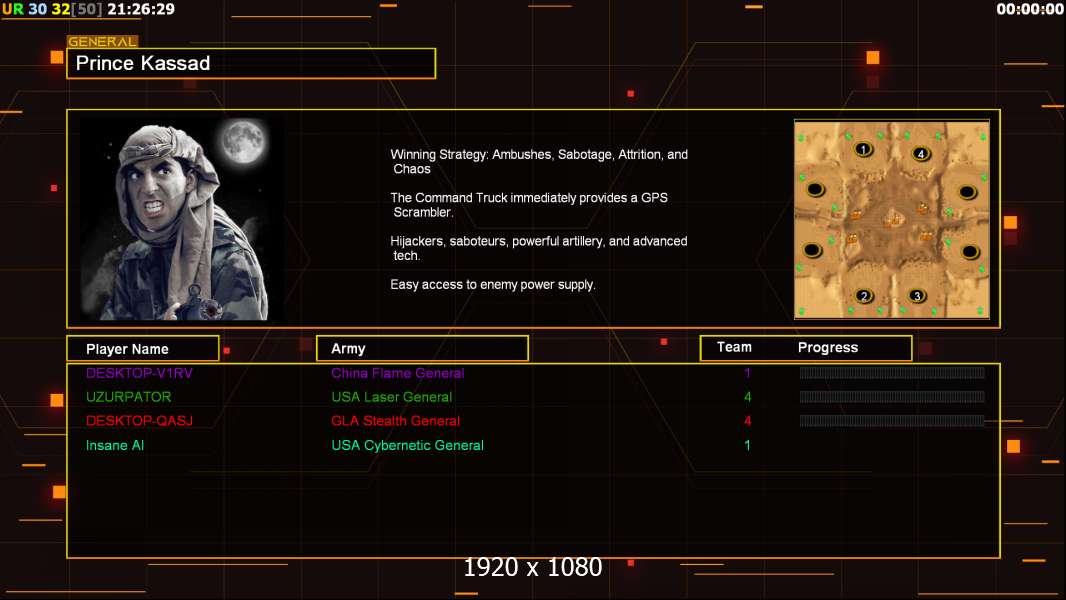Click start position 3 on the minimap
This screenshot has height=600, width=1066.
(917, 296)
